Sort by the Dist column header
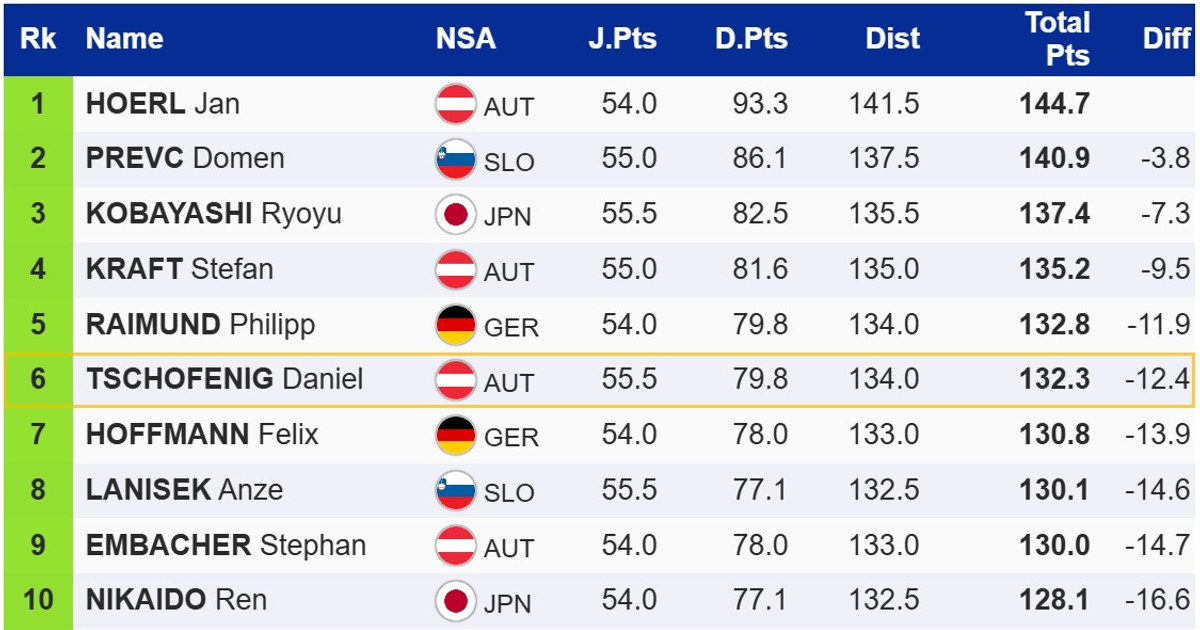The height and width of the screenshot is (630, 1200). click(892, 39)
